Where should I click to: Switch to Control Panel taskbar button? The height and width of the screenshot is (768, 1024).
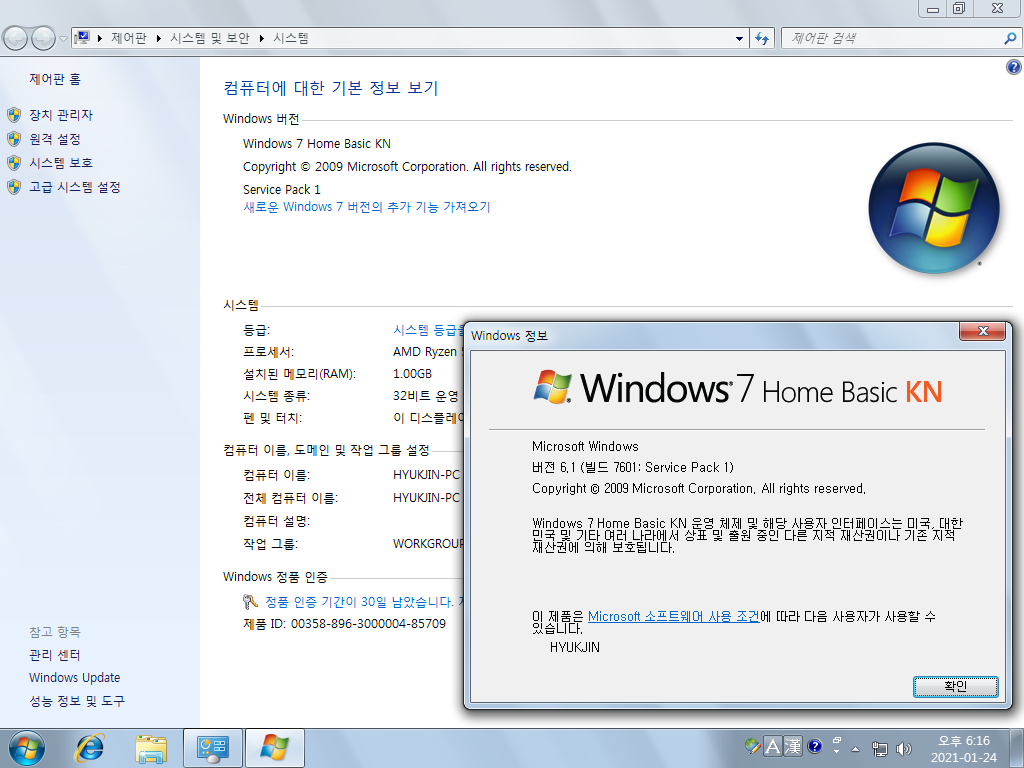213,748
